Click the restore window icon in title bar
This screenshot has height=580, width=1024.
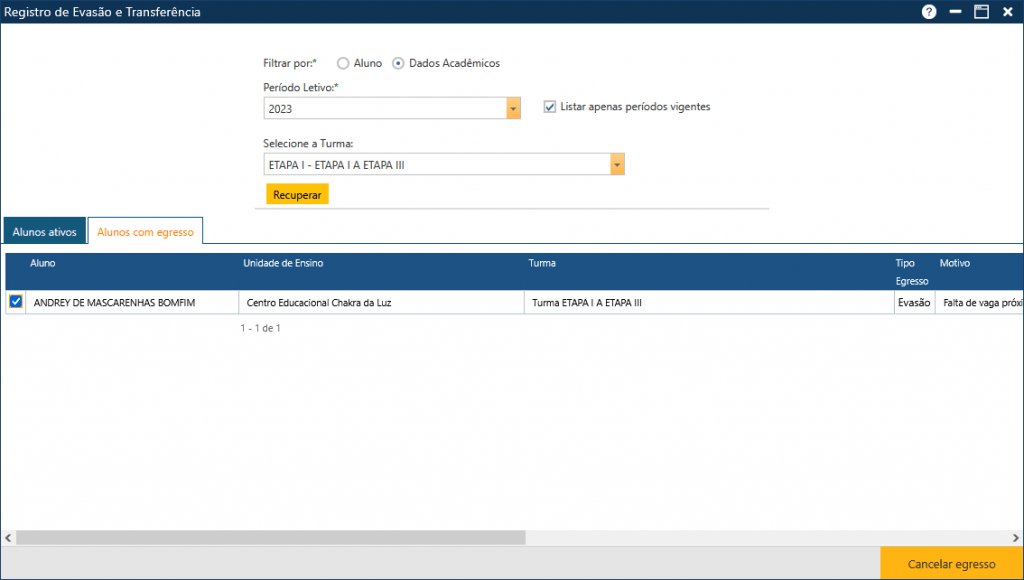981,13
